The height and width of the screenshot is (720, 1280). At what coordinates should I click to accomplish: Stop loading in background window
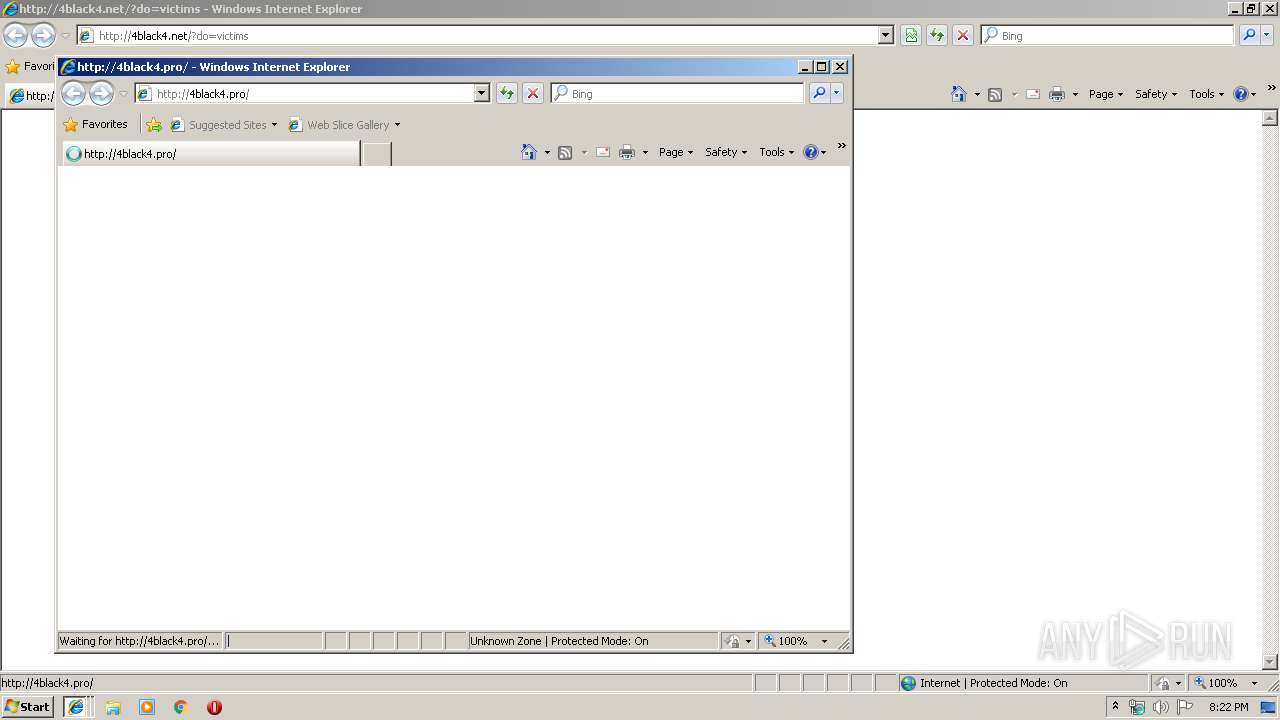point(963,35)
